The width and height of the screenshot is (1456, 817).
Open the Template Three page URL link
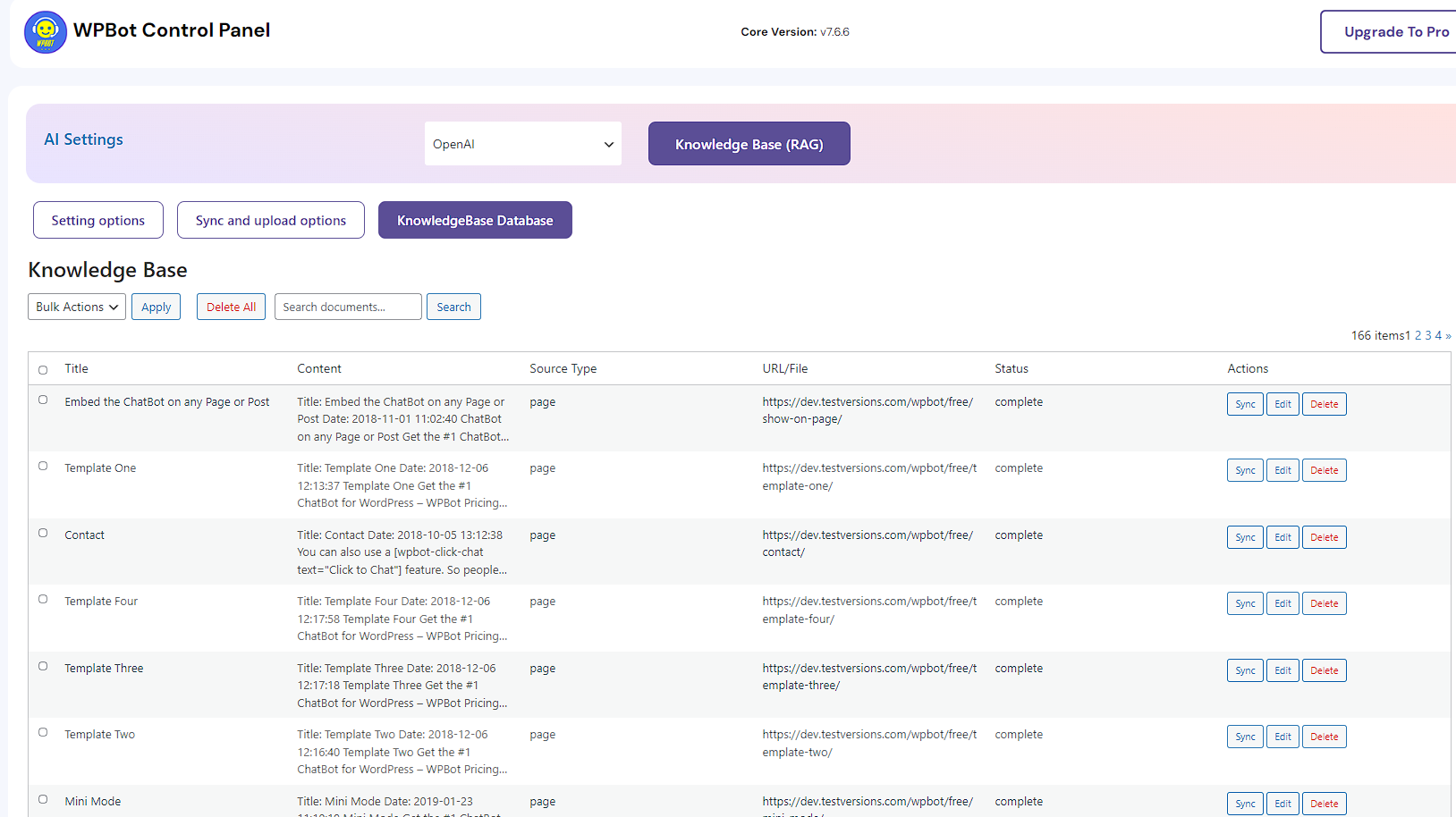(x=868, y=677)
